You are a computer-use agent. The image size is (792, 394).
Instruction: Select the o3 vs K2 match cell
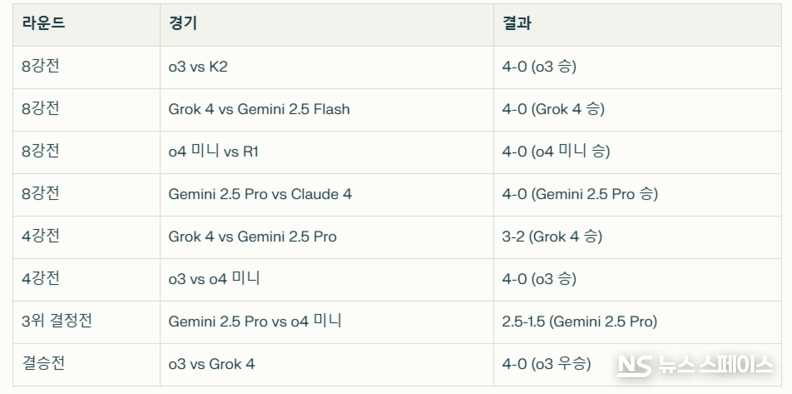(327, 68)
